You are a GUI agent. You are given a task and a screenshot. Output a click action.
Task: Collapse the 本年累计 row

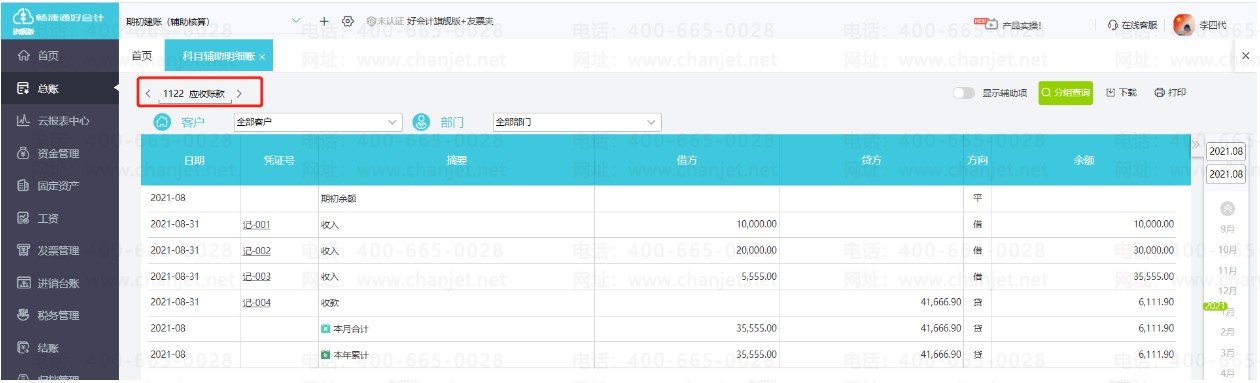pos(325,354)
